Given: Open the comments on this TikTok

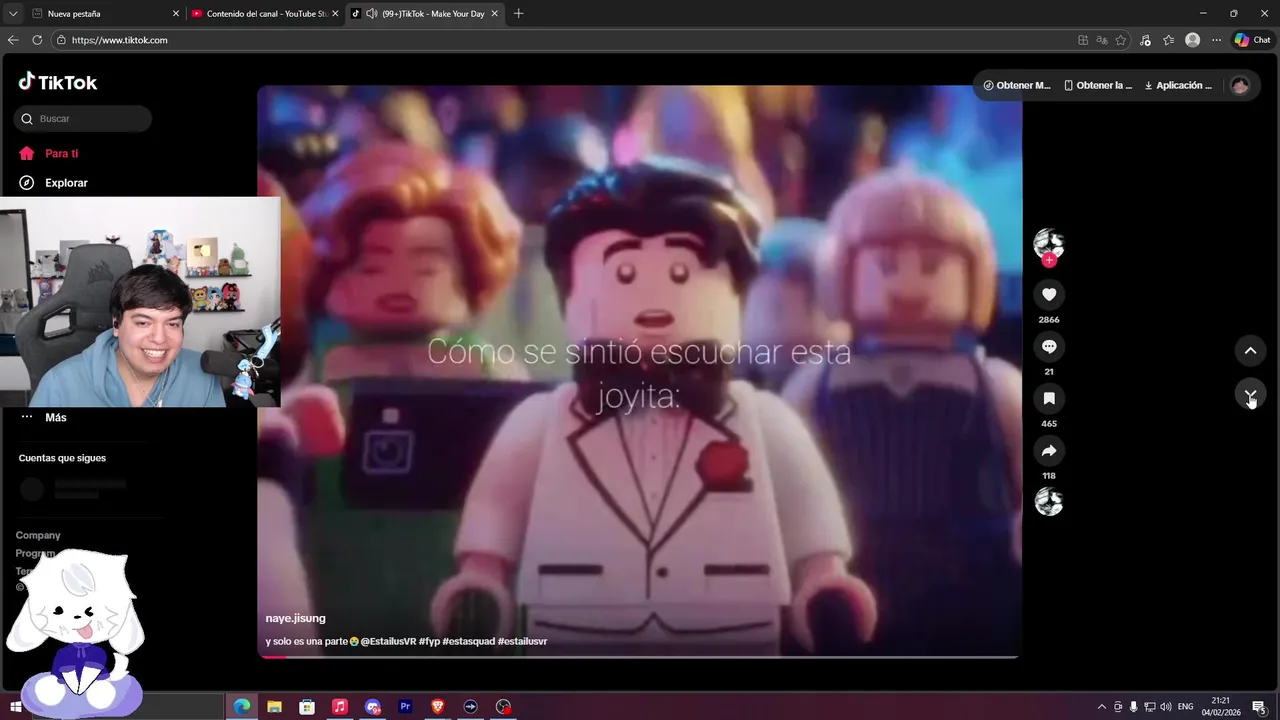Looking at the screenshot, I should coord(1049,346).
